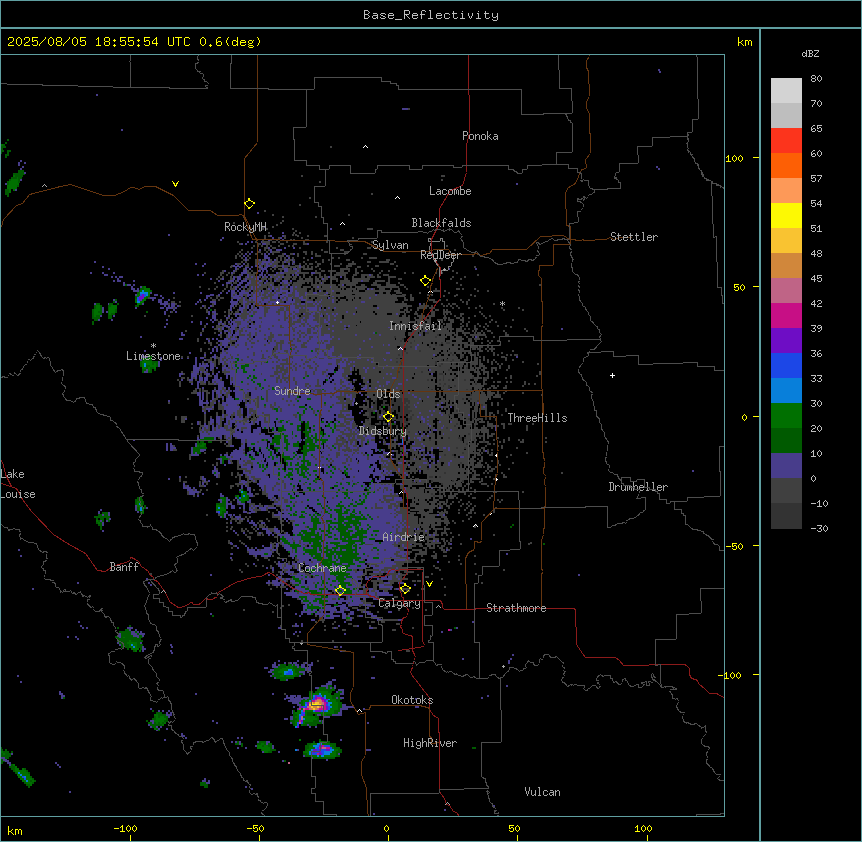Click the -100 label on bottom axis
862x842 pixels.
[125, 828]
